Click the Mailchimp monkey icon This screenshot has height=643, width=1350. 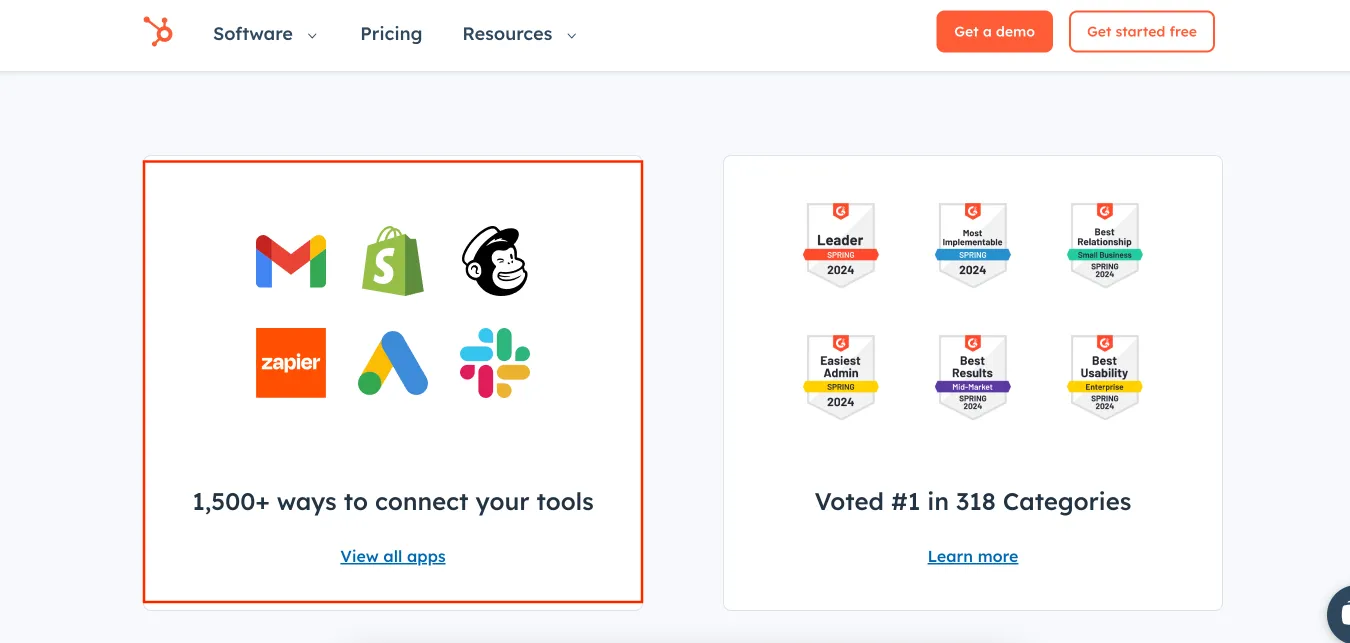click(x=494, y=261)
